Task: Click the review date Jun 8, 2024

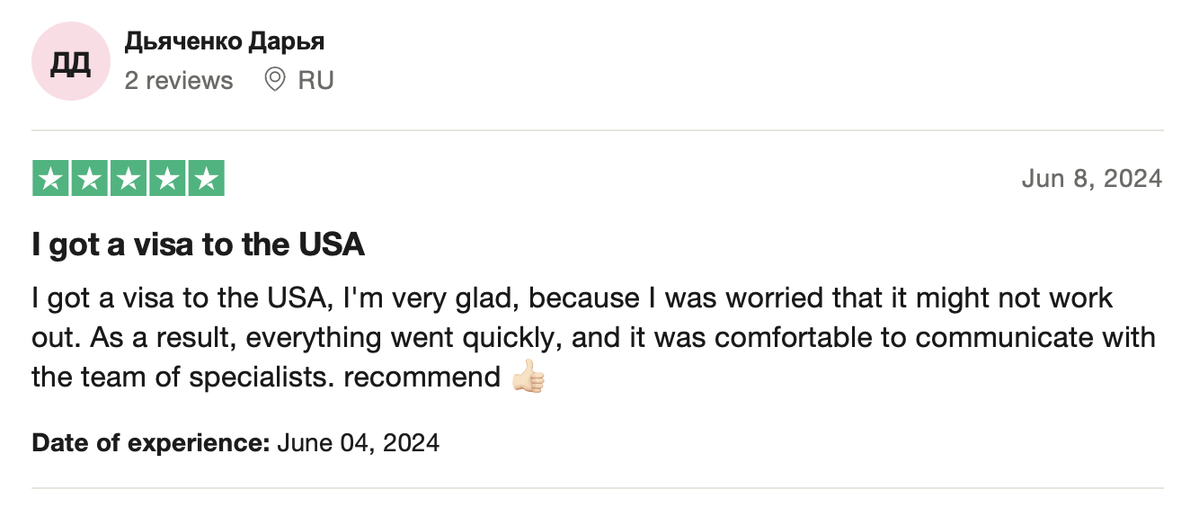Action: click(x=1091, y=178)
